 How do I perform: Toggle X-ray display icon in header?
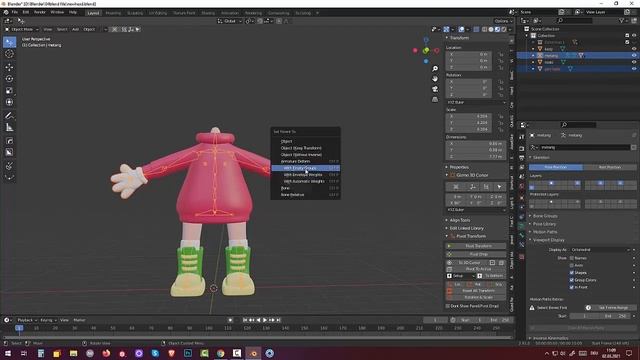[x=476, y=29]
